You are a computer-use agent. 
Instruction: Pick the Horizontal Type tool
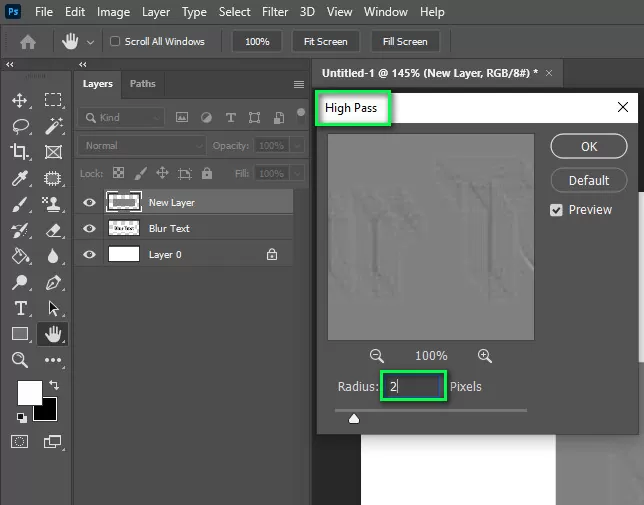click(21, 308)
